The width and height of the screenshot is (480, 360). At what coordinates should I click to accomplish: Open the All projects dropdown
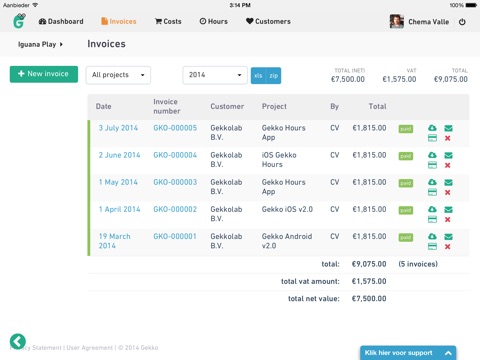(x=118, y=75)
